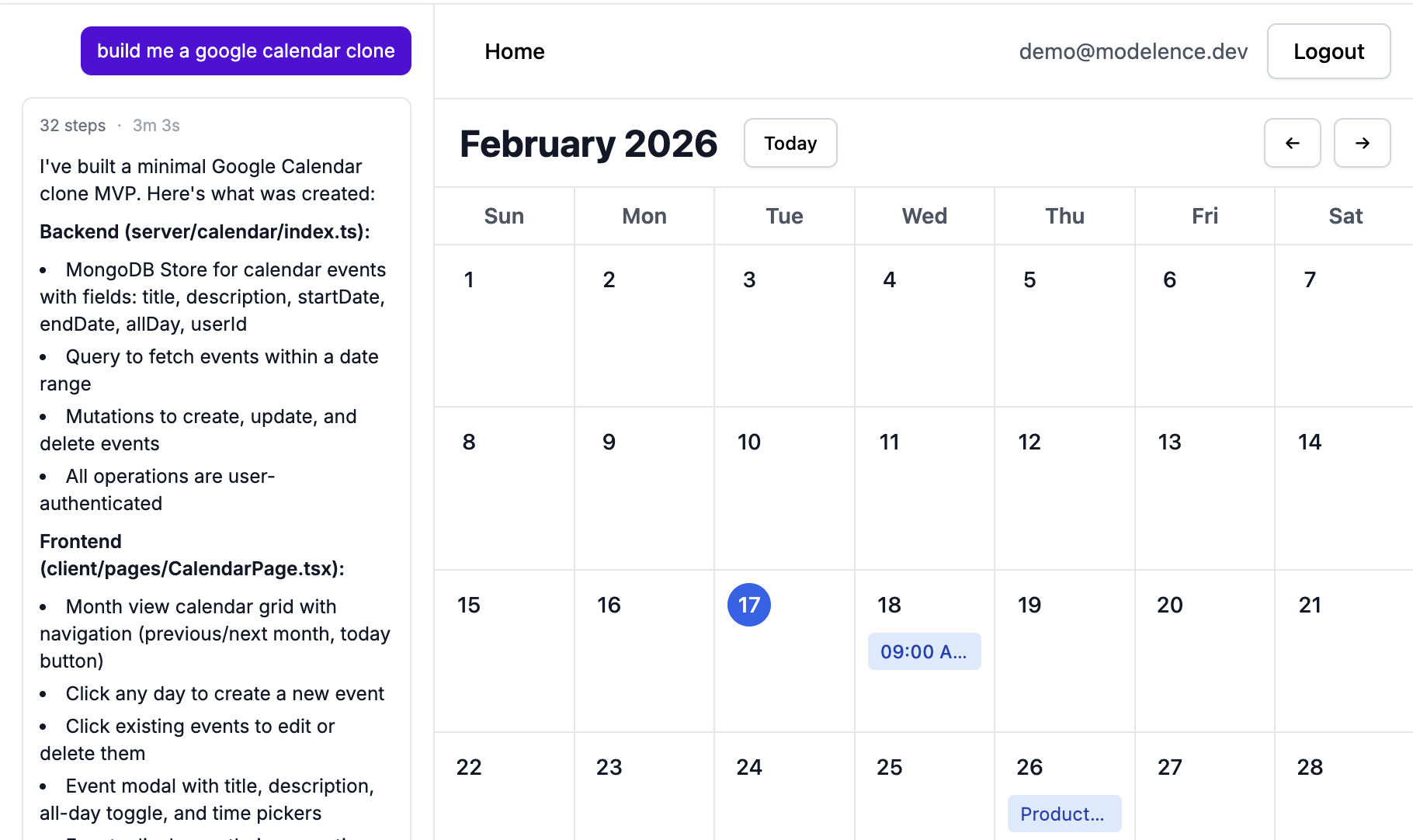Select the Sun column header
This screenshot has height=840, width=1413.
[503, 216]
